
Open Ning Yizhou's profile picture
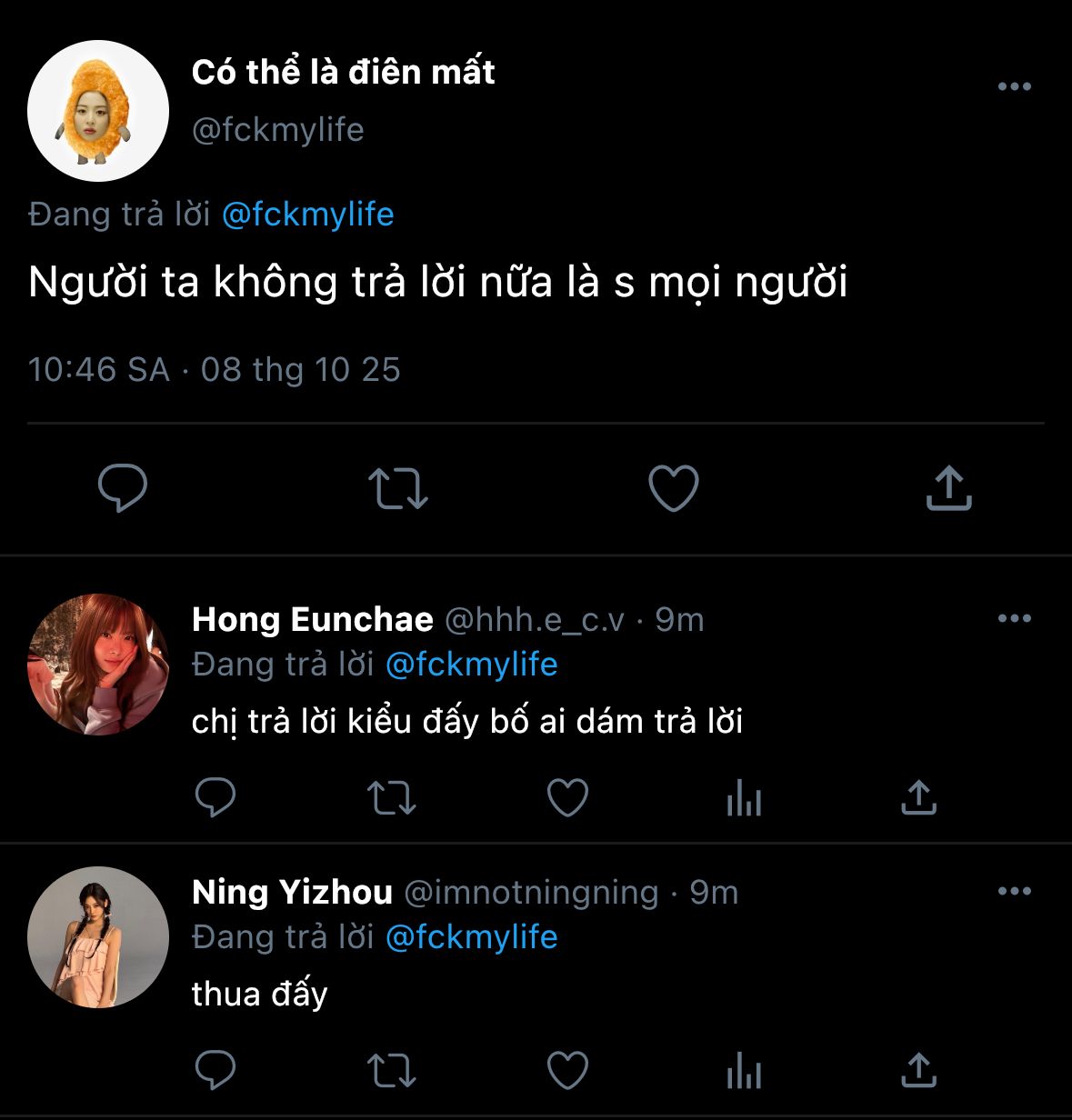98,937
